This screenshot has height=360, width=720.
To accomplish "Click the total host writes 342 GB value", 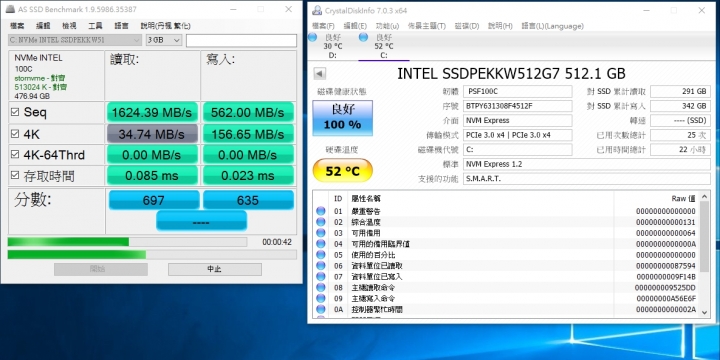I will click(680, 106).
